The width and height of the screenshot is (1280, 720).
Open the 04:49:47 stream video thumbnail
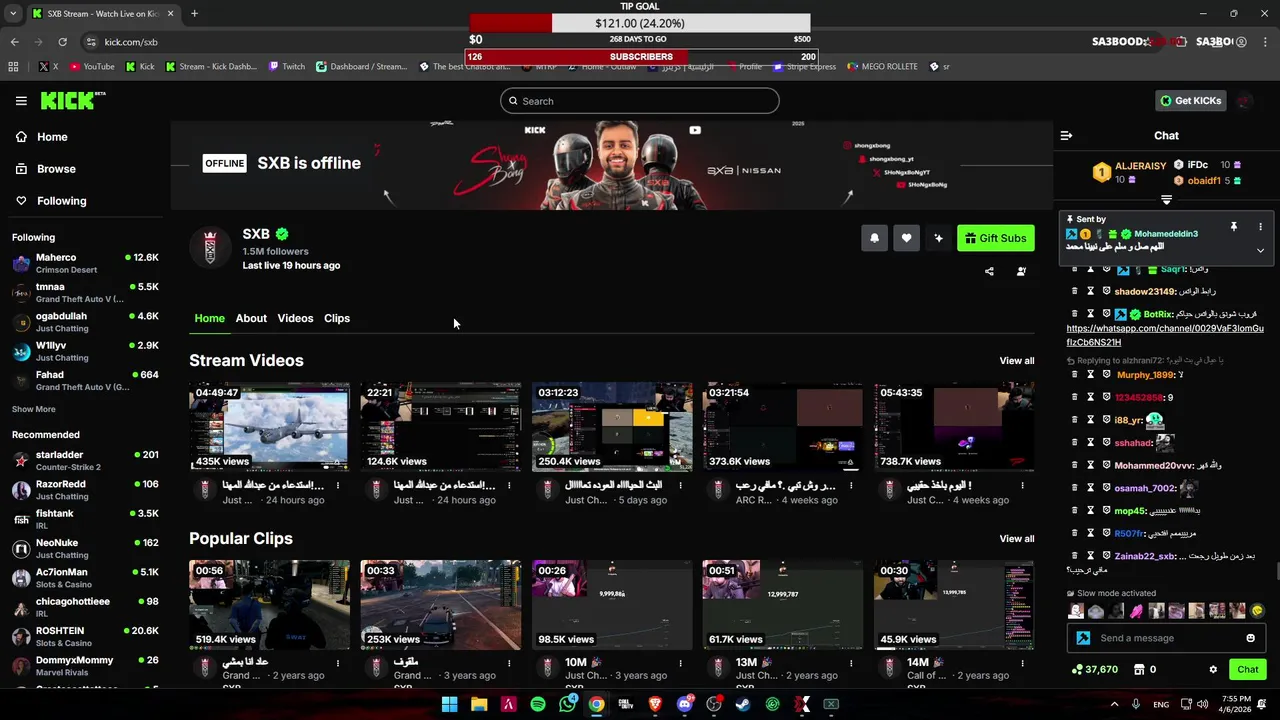(269, 427)
